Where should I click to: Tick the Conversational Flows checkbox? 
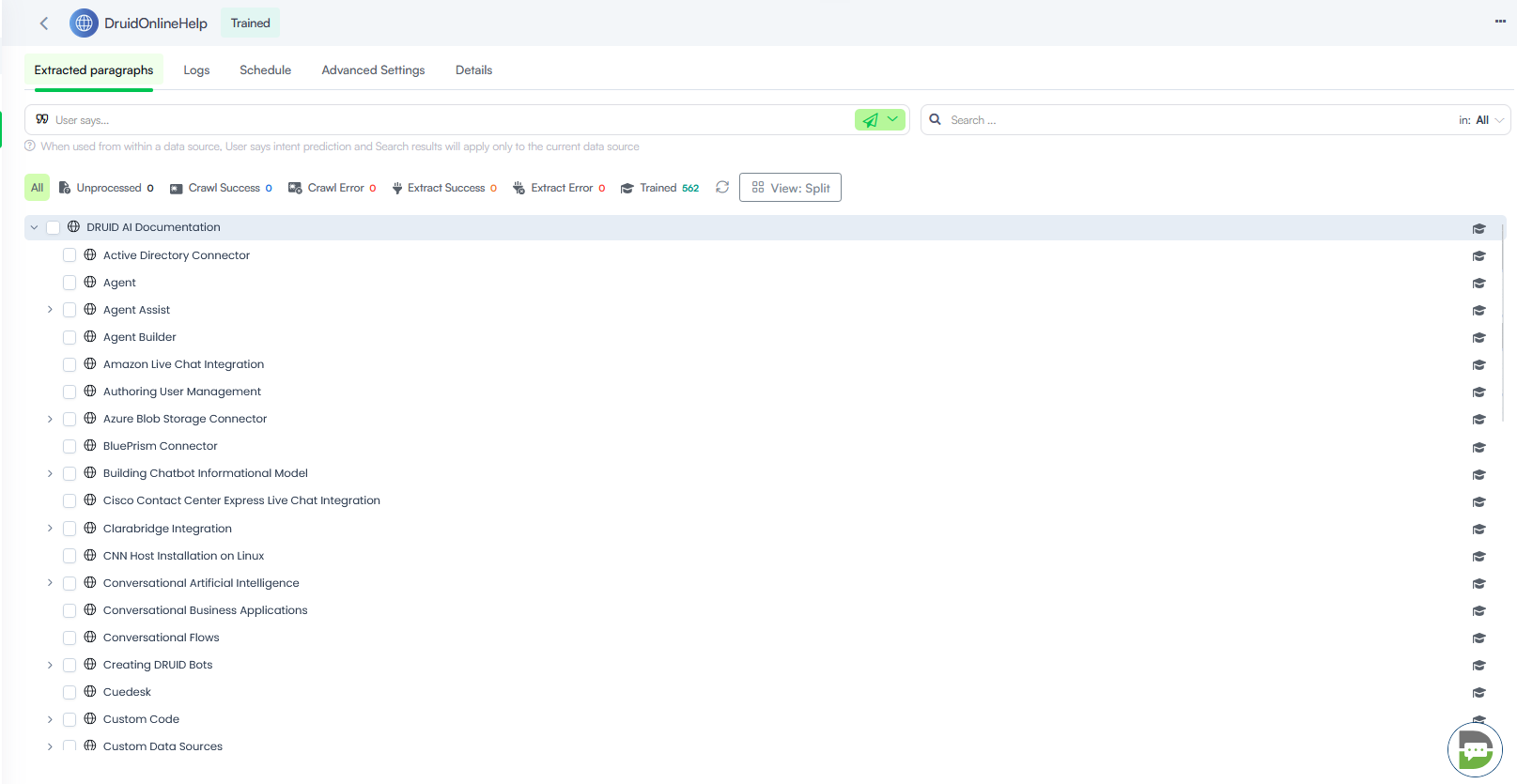(x=70, y=638)
